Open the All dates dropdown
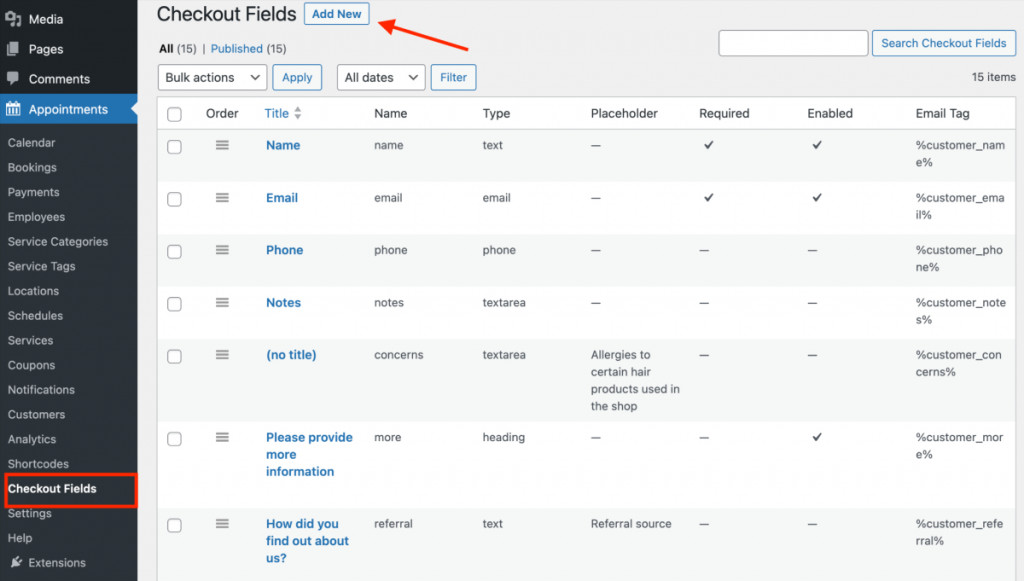 pos(380,77)
